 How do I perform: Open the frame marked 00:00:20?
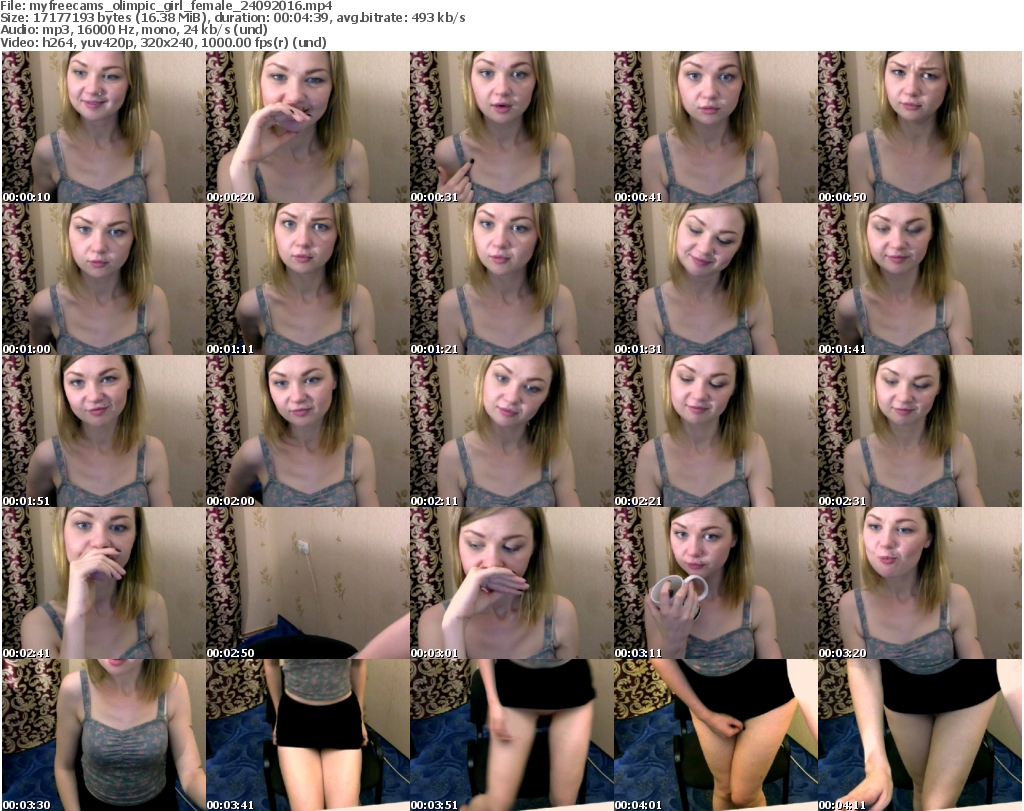click(x=307, y=127)
